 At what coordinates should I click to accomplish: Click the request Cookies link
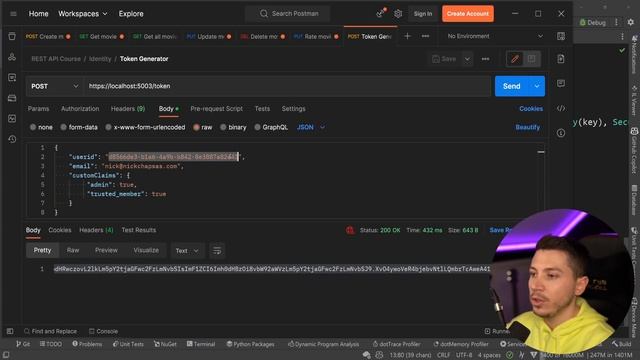pos(531,109)
